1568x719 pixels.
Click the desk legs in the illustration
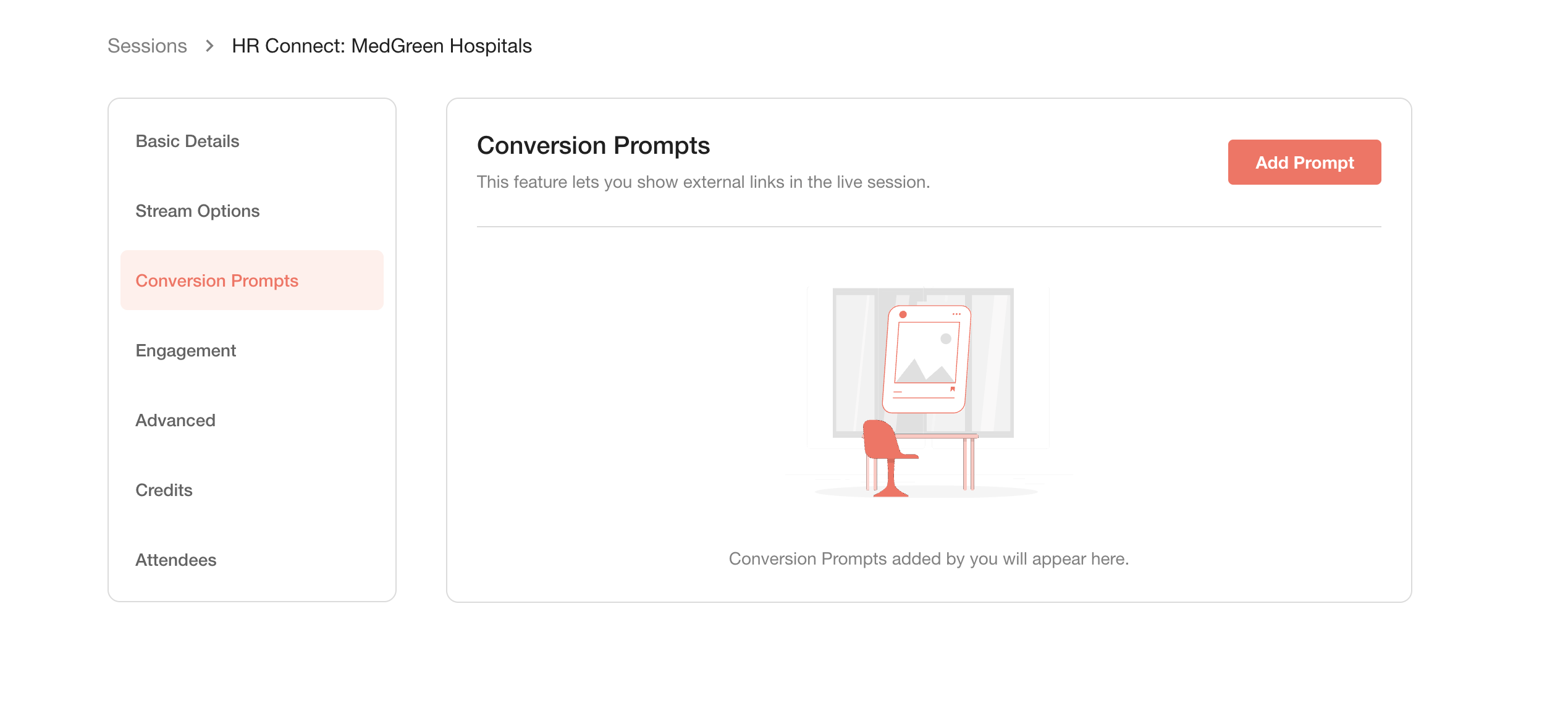(969, 463)
